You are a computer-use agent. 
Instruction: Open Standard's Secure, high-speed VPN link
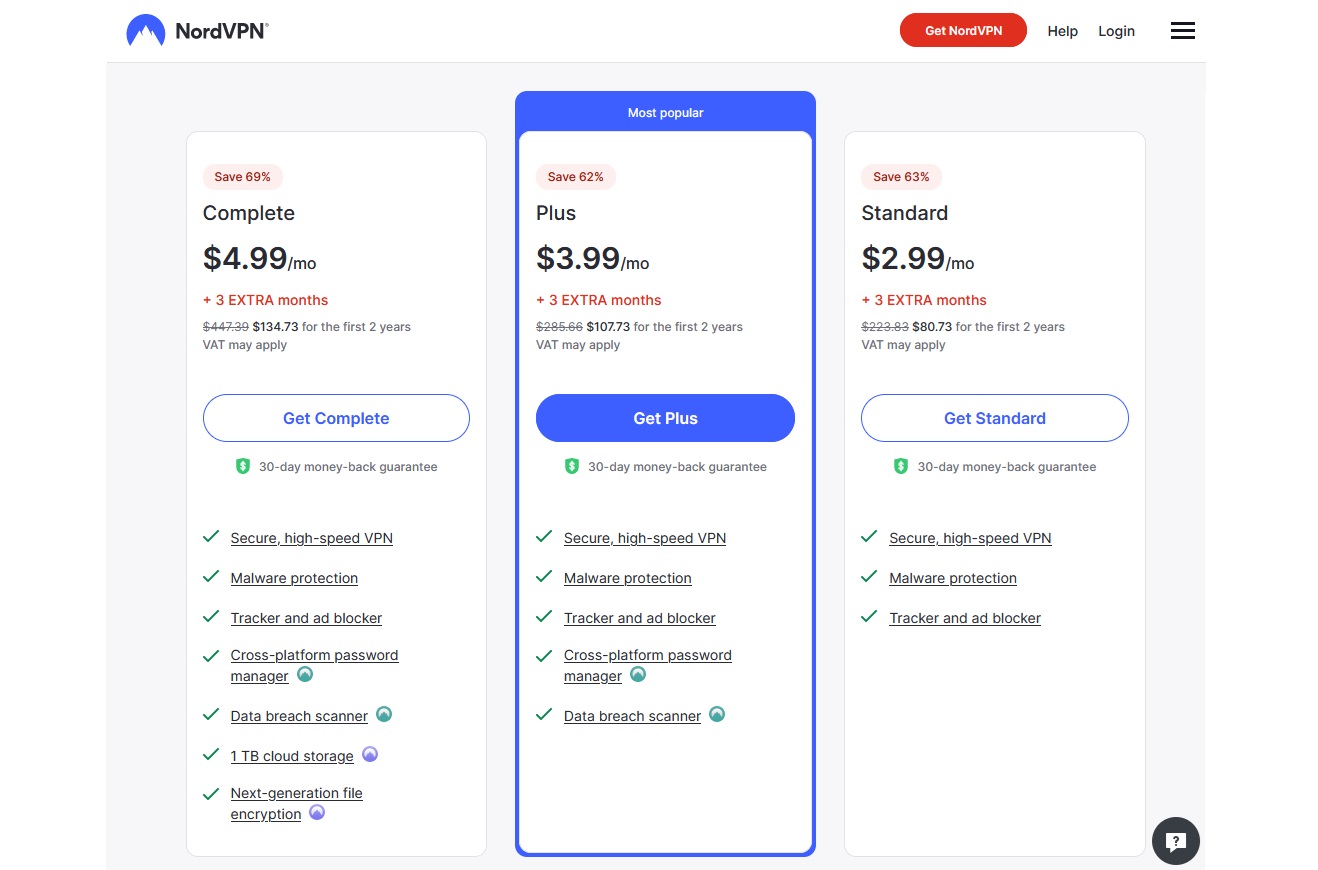tap(970, 538)
